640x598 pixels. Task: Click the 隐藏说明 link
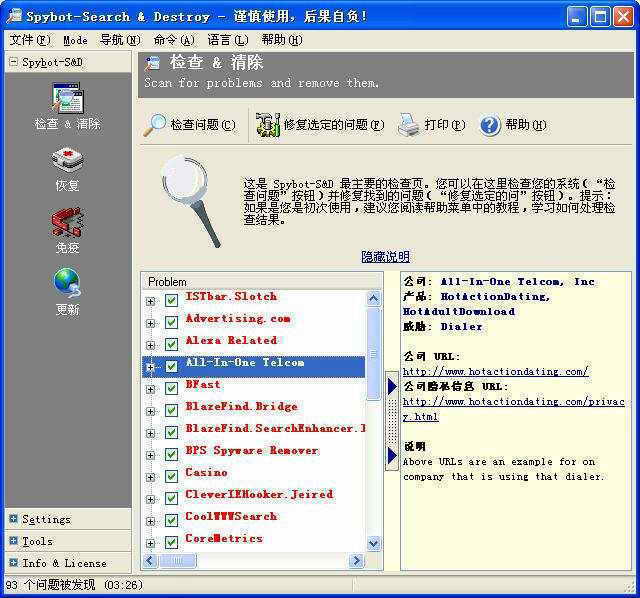coord(385,257)
